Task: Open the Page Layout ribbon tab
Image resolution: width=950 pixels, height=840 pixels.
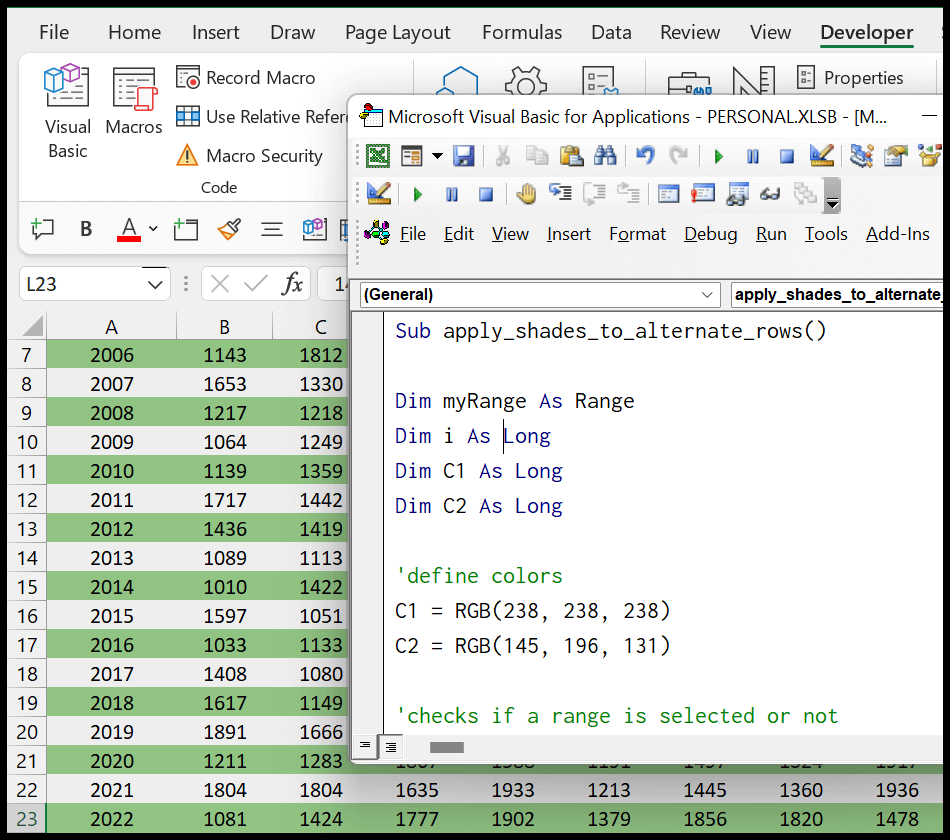Action: tap(397, 32)
